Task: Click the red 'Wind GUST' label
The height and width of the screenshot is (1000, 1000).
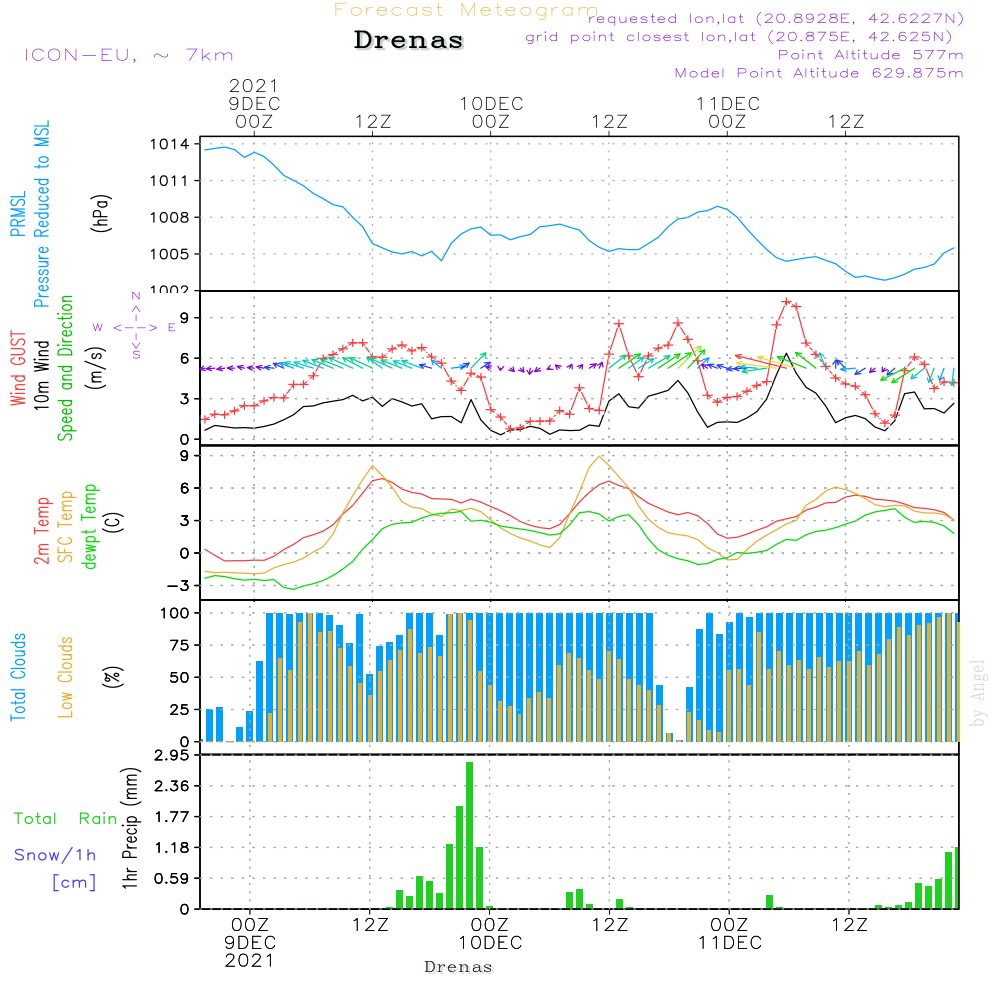Action: click(x=18, y=369)
